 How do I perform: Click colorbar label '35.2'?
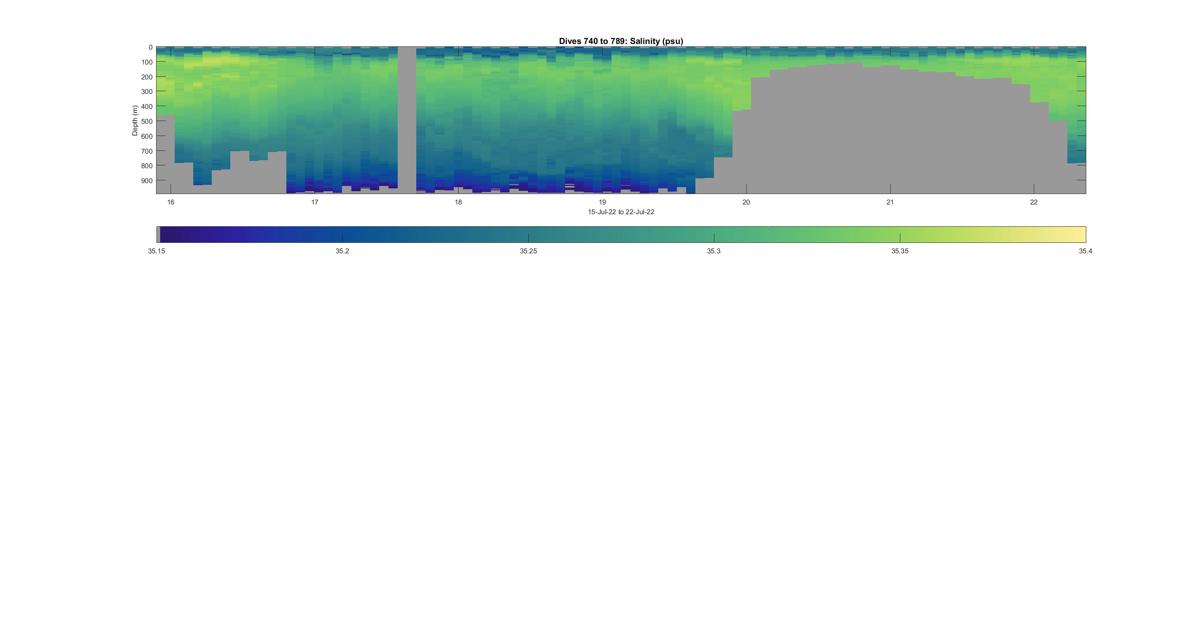click(x=342, y=252)
